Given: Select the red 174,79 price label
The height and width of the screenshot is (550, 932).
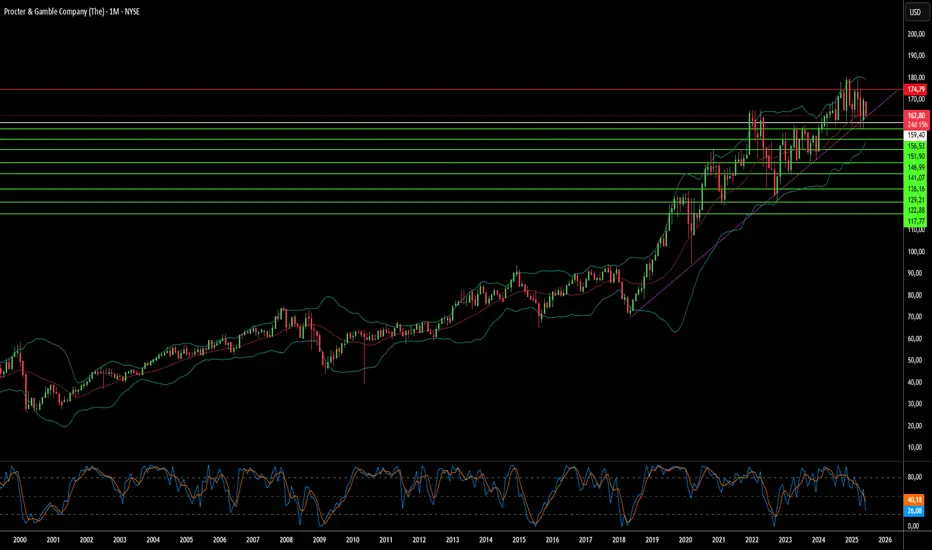Looking at the screenshot, I should click(x=916, y=89).
